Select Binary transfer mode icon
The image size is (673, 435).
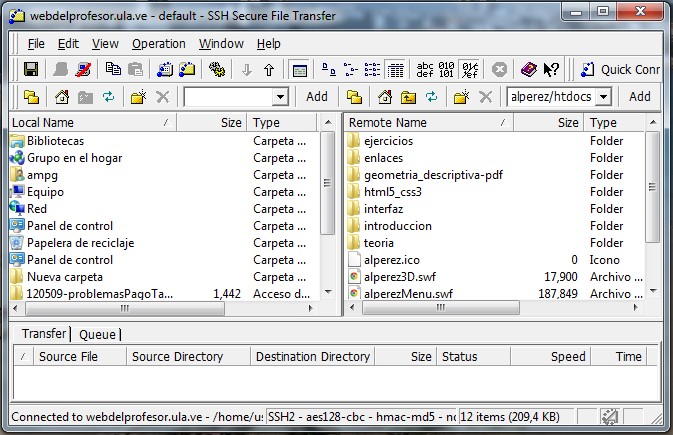[x=447, y=70]
